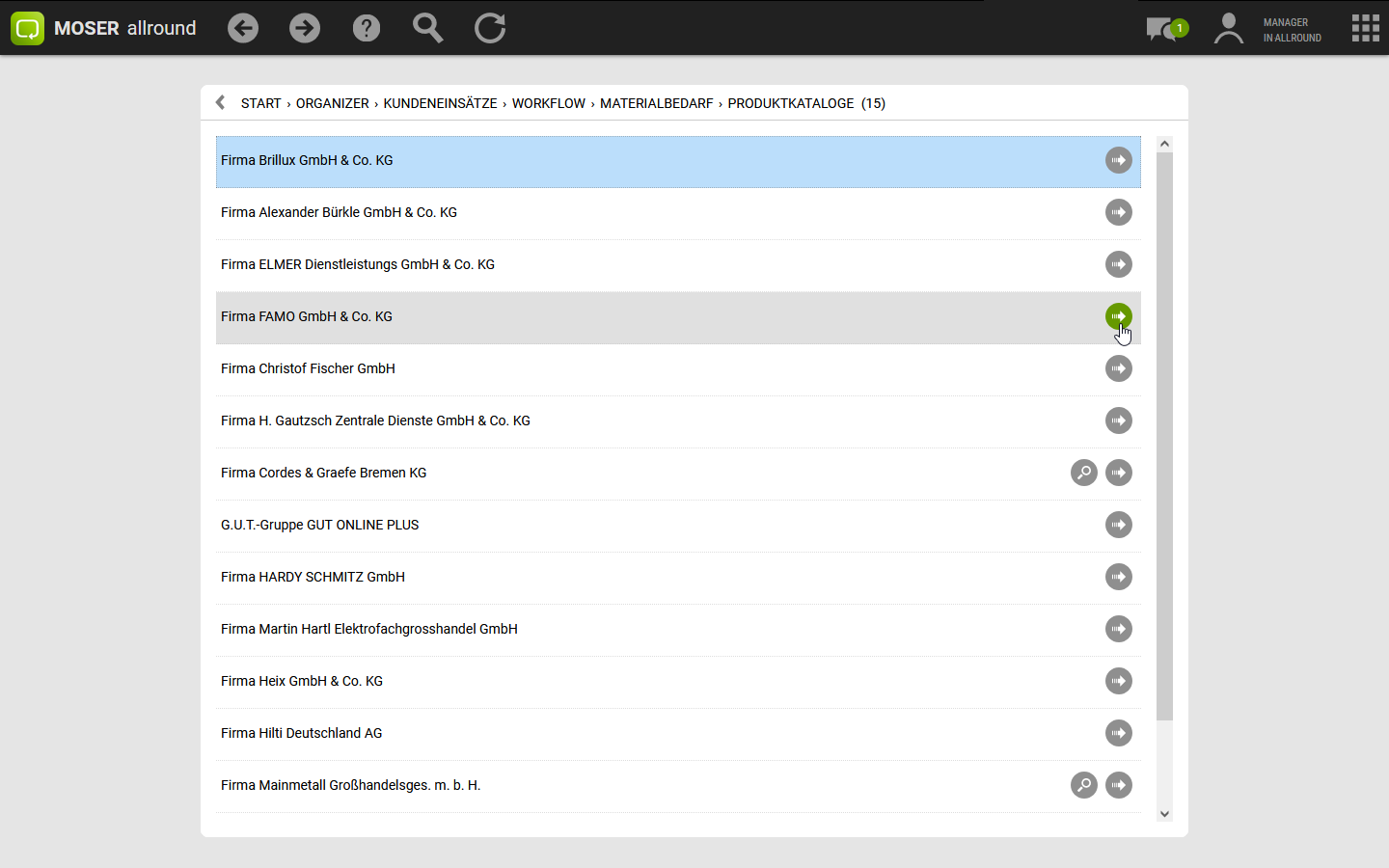This screenshot has height=868, width=1389.
Task: Open the user profile icon
Action: pyautogui.click(x=1228, y=29)
